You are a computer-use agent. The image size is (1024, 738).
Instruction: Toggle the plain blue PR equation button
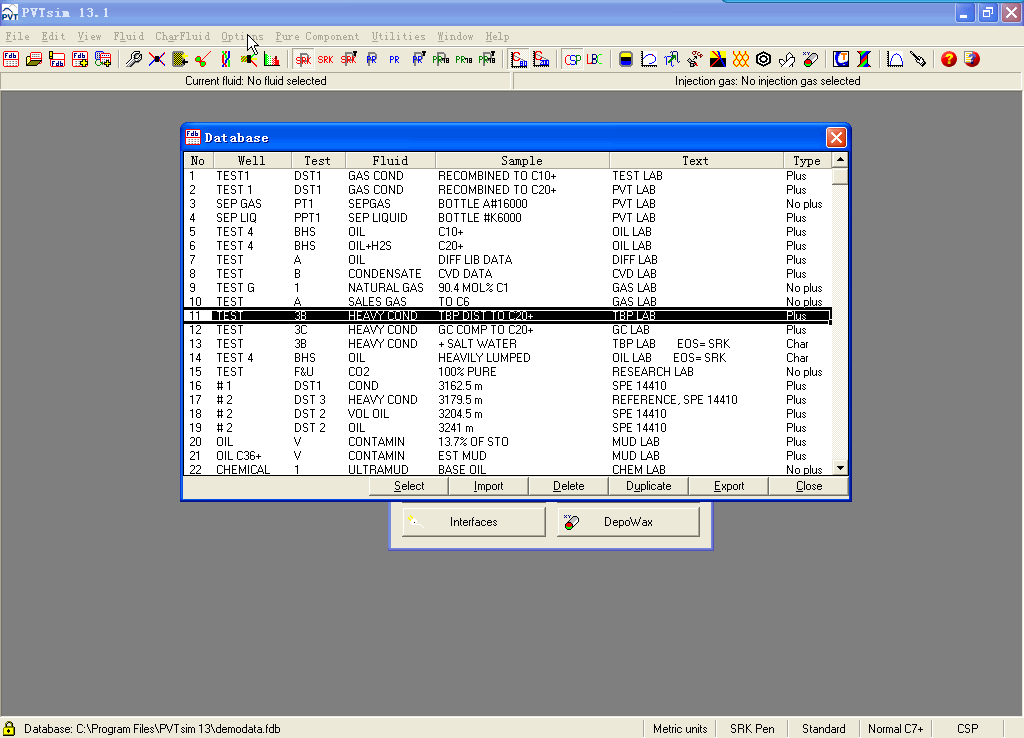pos(394,59)
